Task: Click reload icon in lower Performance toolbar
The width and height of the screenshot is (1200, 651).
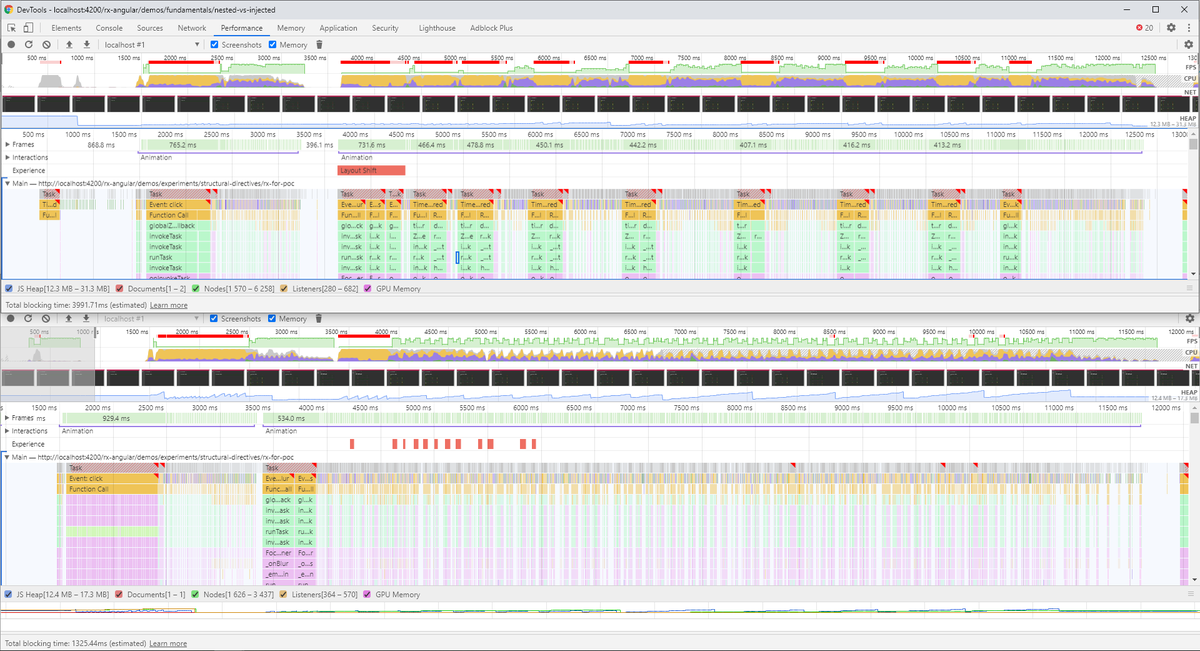Action: pos(29,319)
